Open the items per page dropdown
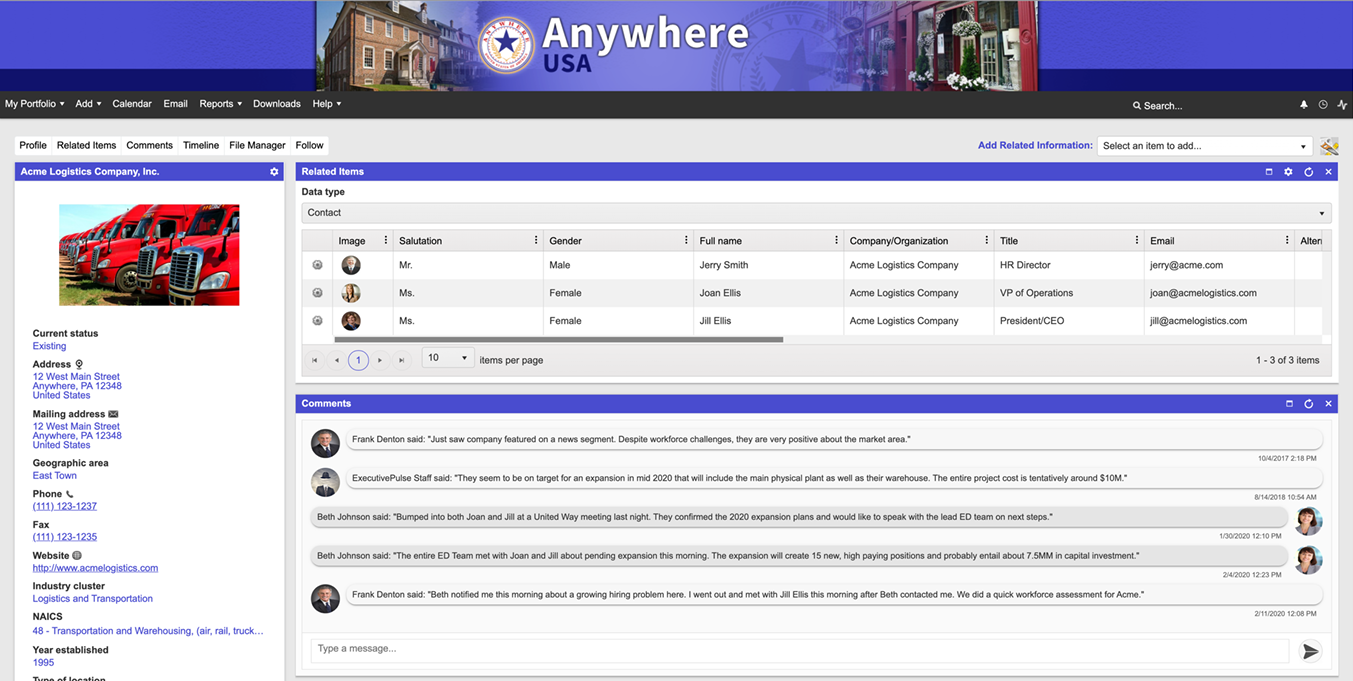Image resolution: width=1353 pixels, height=681 pixels. [x=447, y=357]
